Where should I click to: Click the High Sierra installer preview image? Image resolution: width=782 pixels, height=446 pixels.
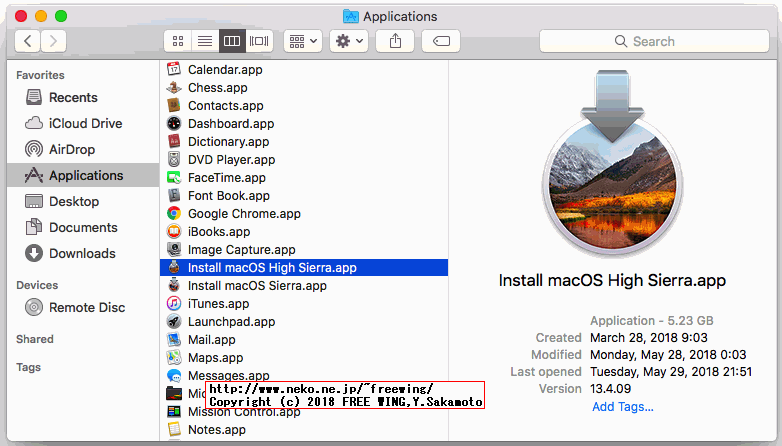click(612, 164)
